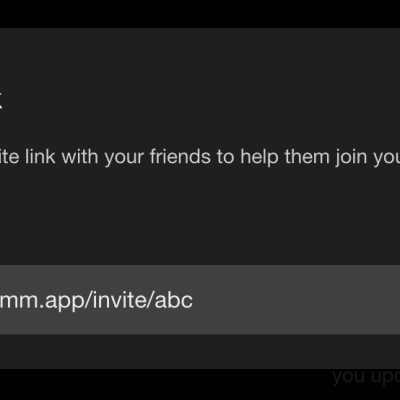Click the black strip above the dialog
Screen dimensions: 400x400
point(200,14)
